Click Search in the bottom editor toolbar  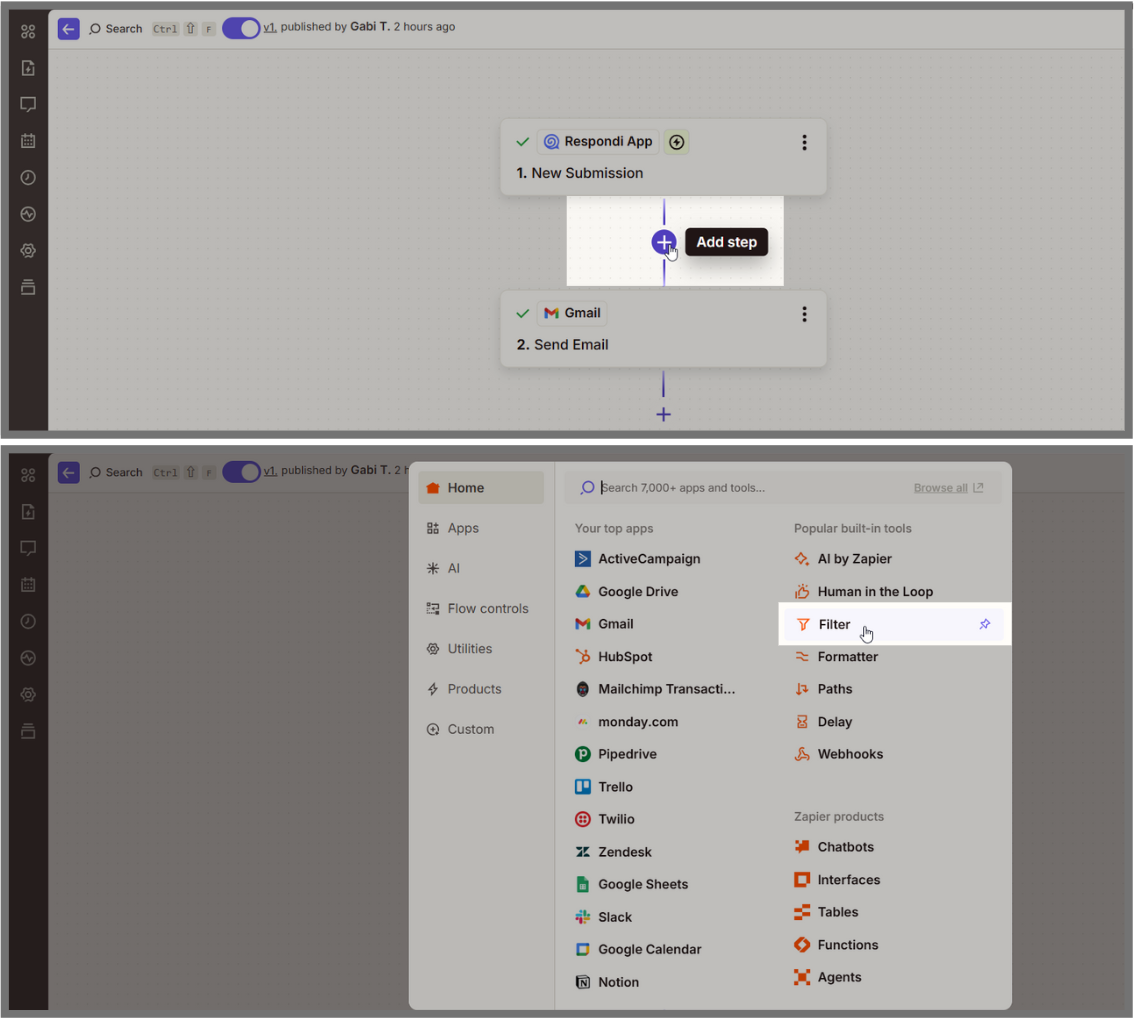tap(116, 472)
